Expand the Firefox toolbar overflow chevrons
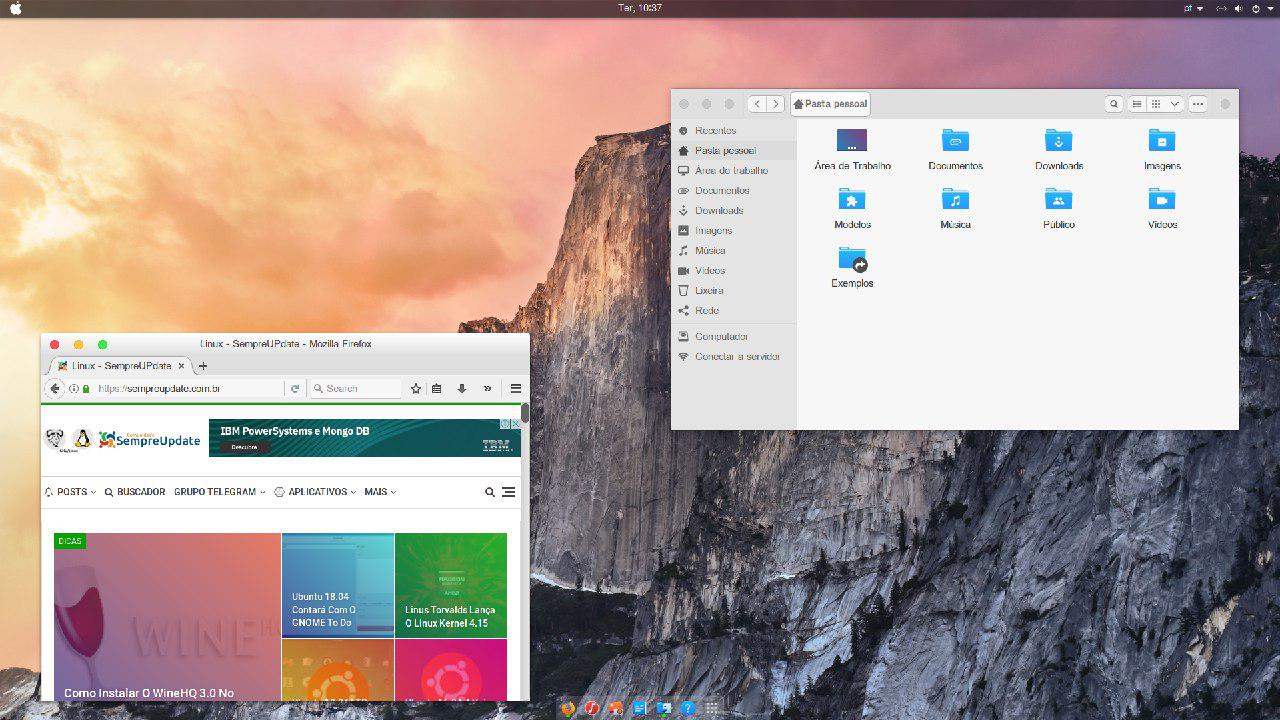The width and height of the screenshot is (1280, 720). 488,388
